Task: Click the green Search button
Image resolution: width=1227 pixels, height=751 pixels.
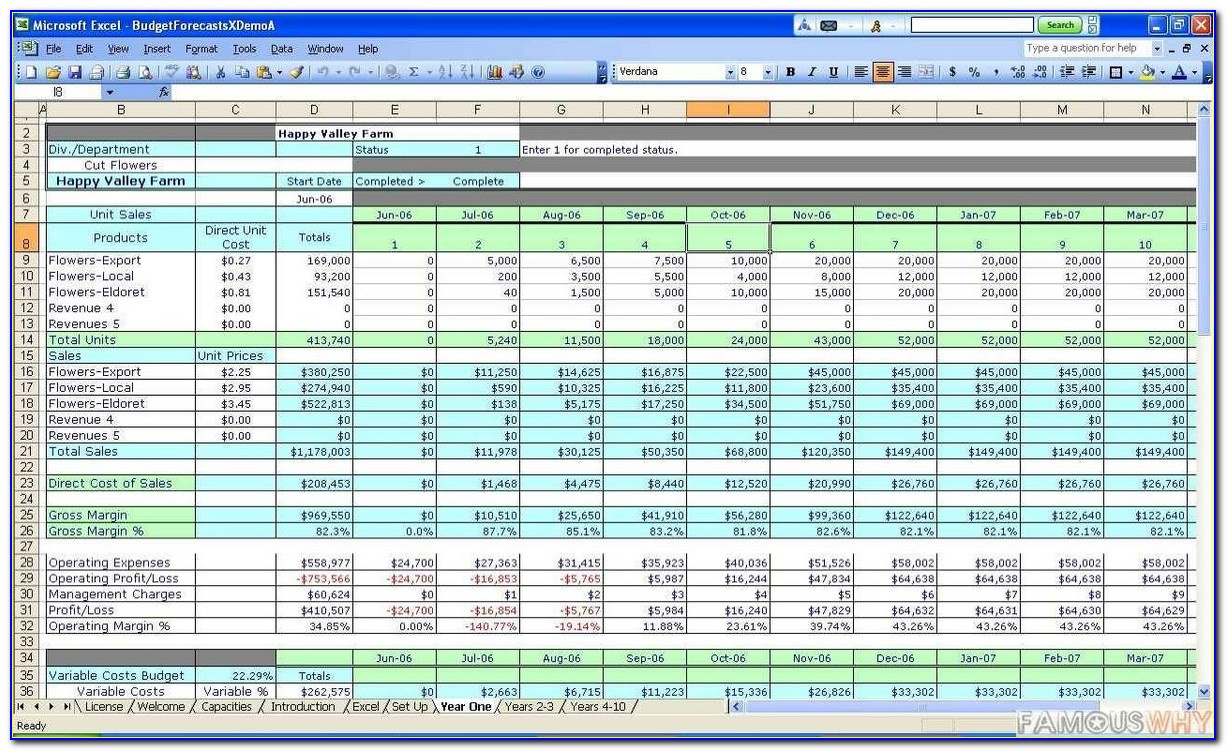Action: tap(1060, 26)
